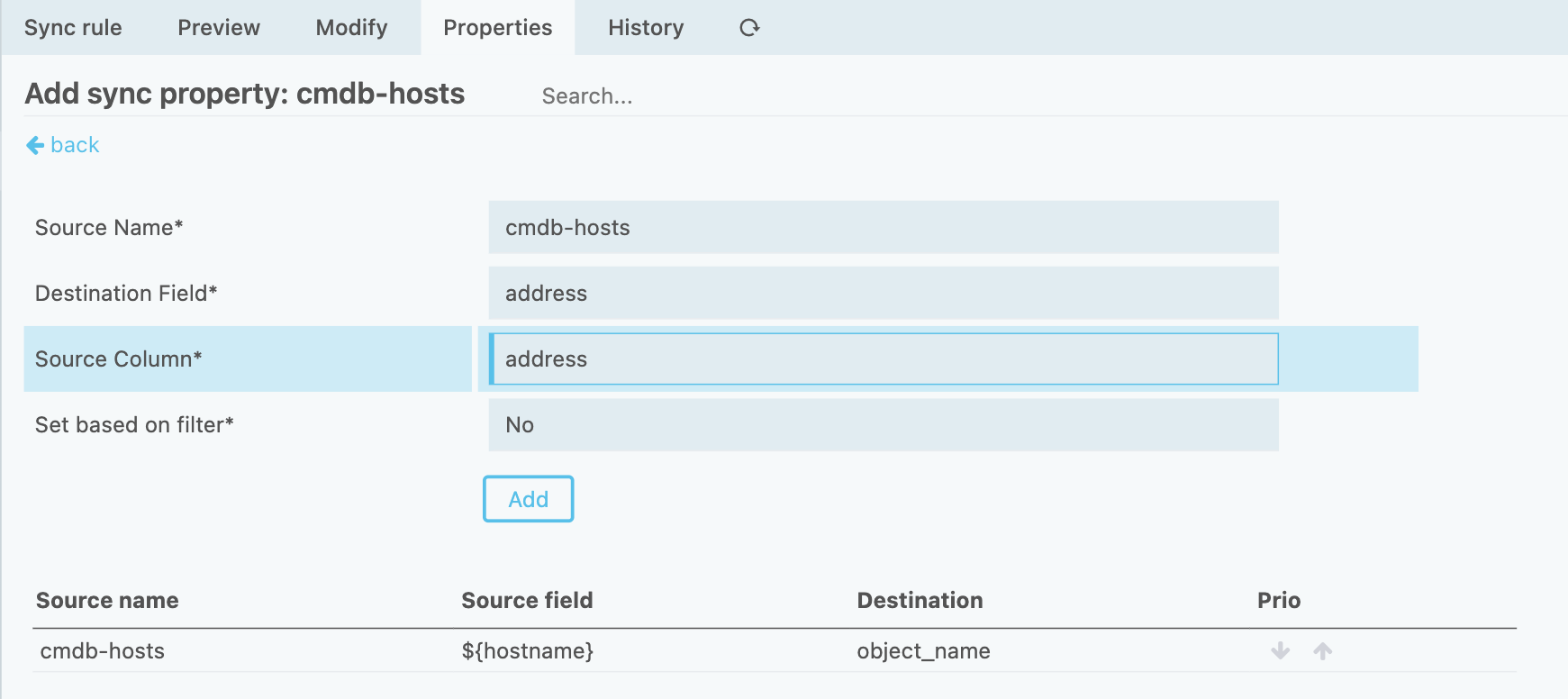Focus the Source Column input
1568x699 pixels.
coord(884,359)
